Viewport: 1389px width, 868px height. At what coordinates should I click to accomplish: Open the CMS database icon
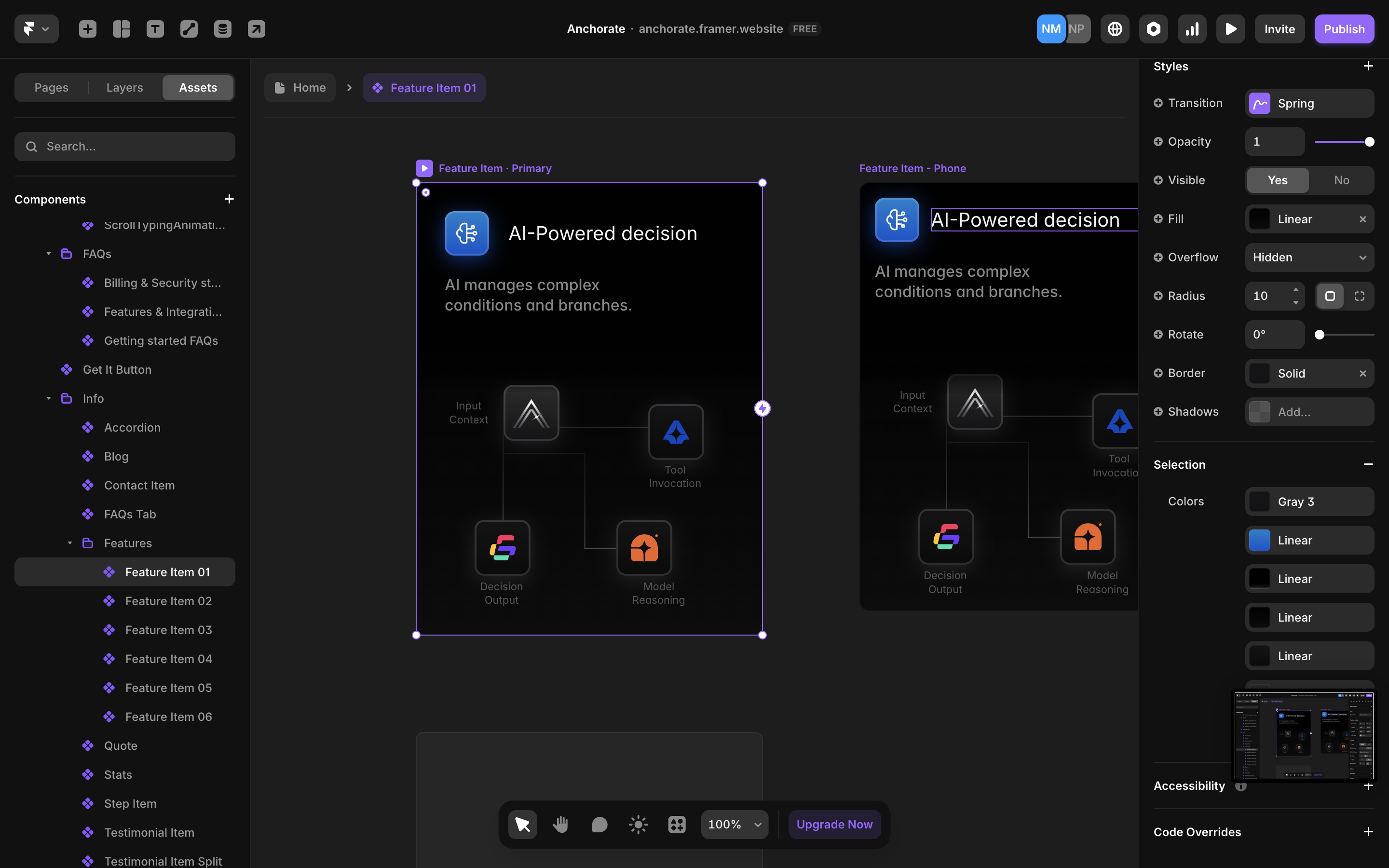[223, 29]
